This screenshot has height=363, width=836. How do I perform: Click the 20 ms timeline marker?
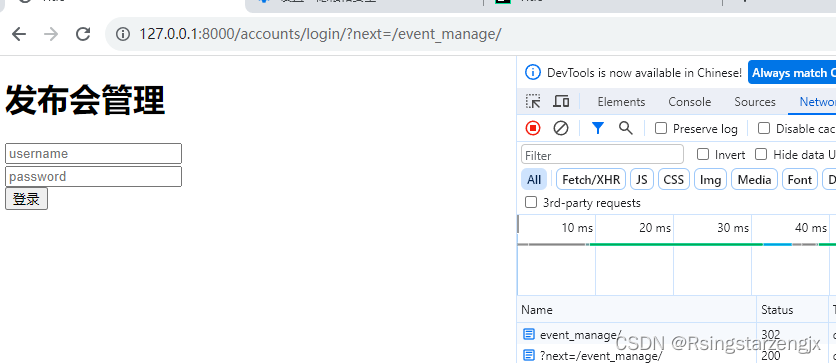[655, 228]
